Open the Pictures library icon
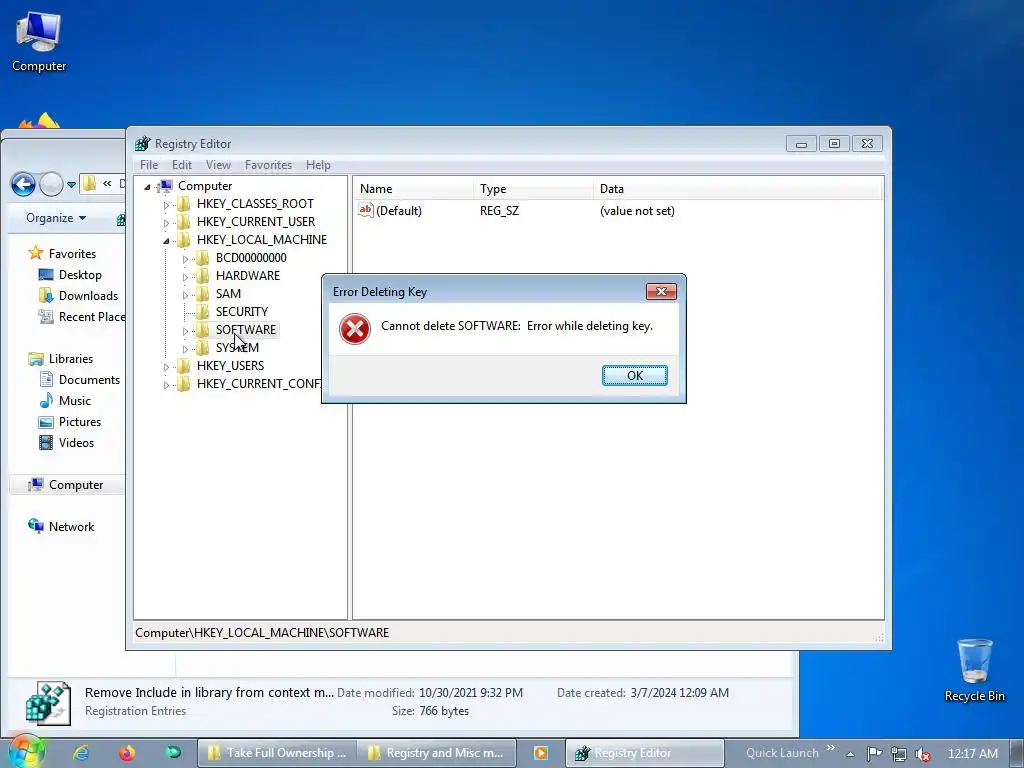This screenshot has height=768, width=1024. [46, 422]
